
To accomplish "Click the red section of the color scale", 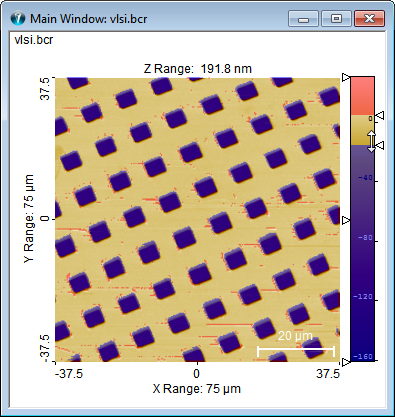I will [362, 96].
